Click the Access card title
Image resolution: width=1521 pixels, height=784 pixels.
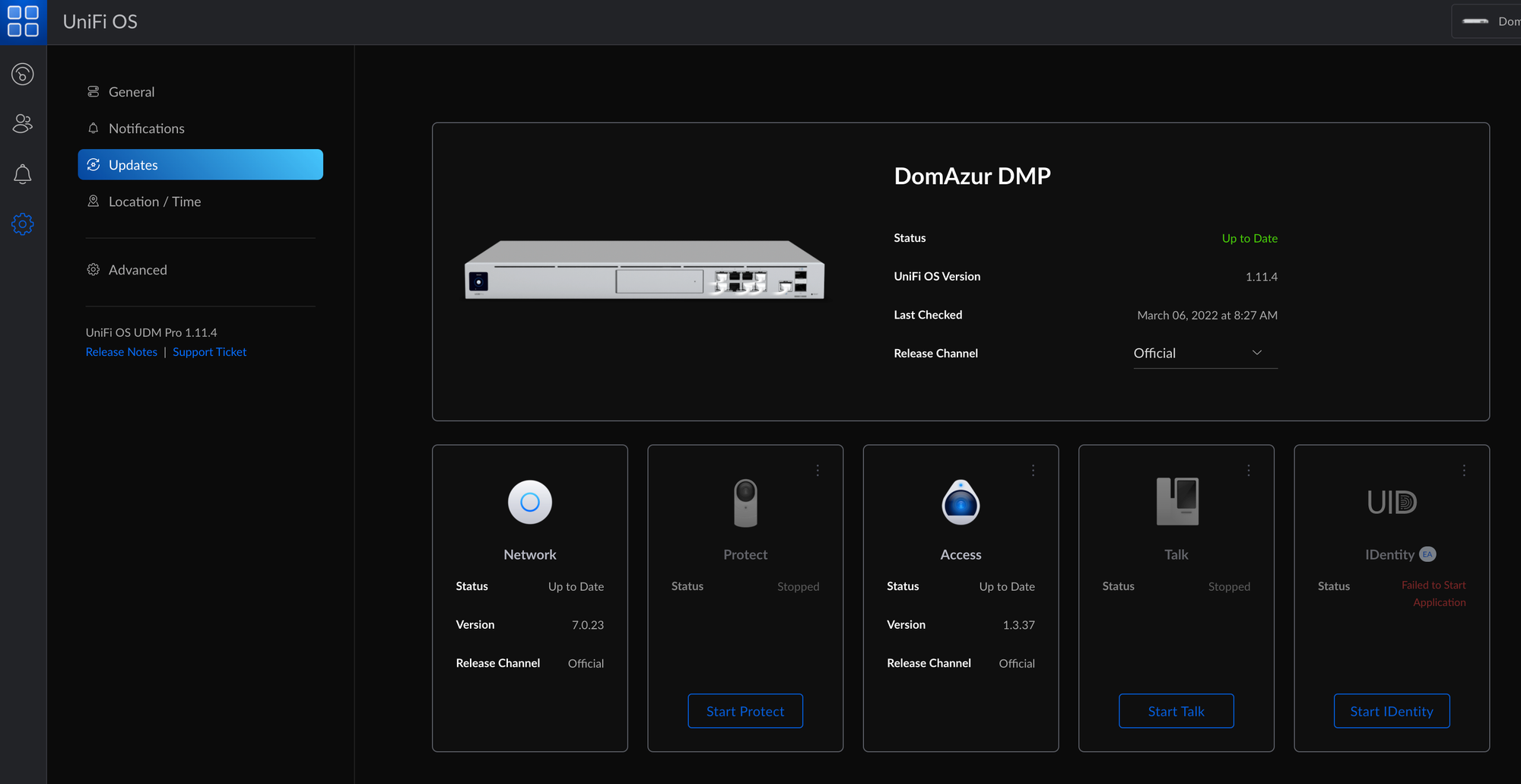(961, 555)
